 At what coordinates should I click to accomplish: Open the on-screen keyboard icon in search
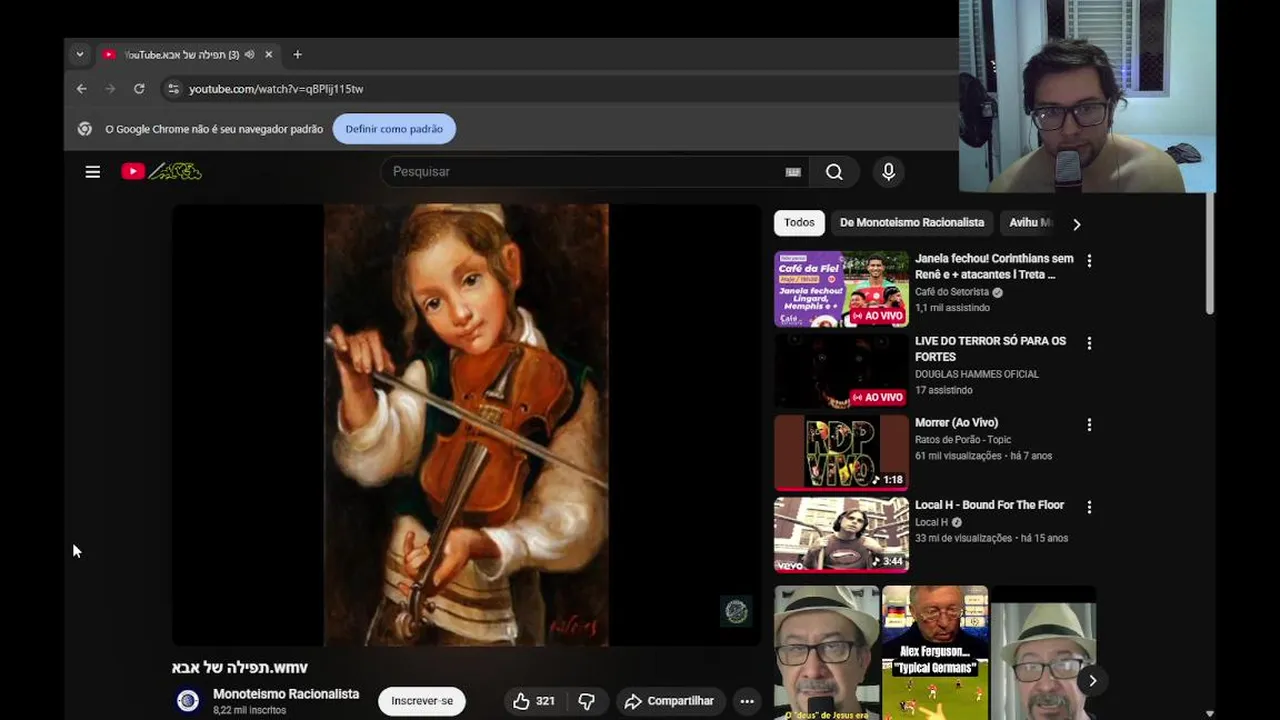(x=793, y=172)
